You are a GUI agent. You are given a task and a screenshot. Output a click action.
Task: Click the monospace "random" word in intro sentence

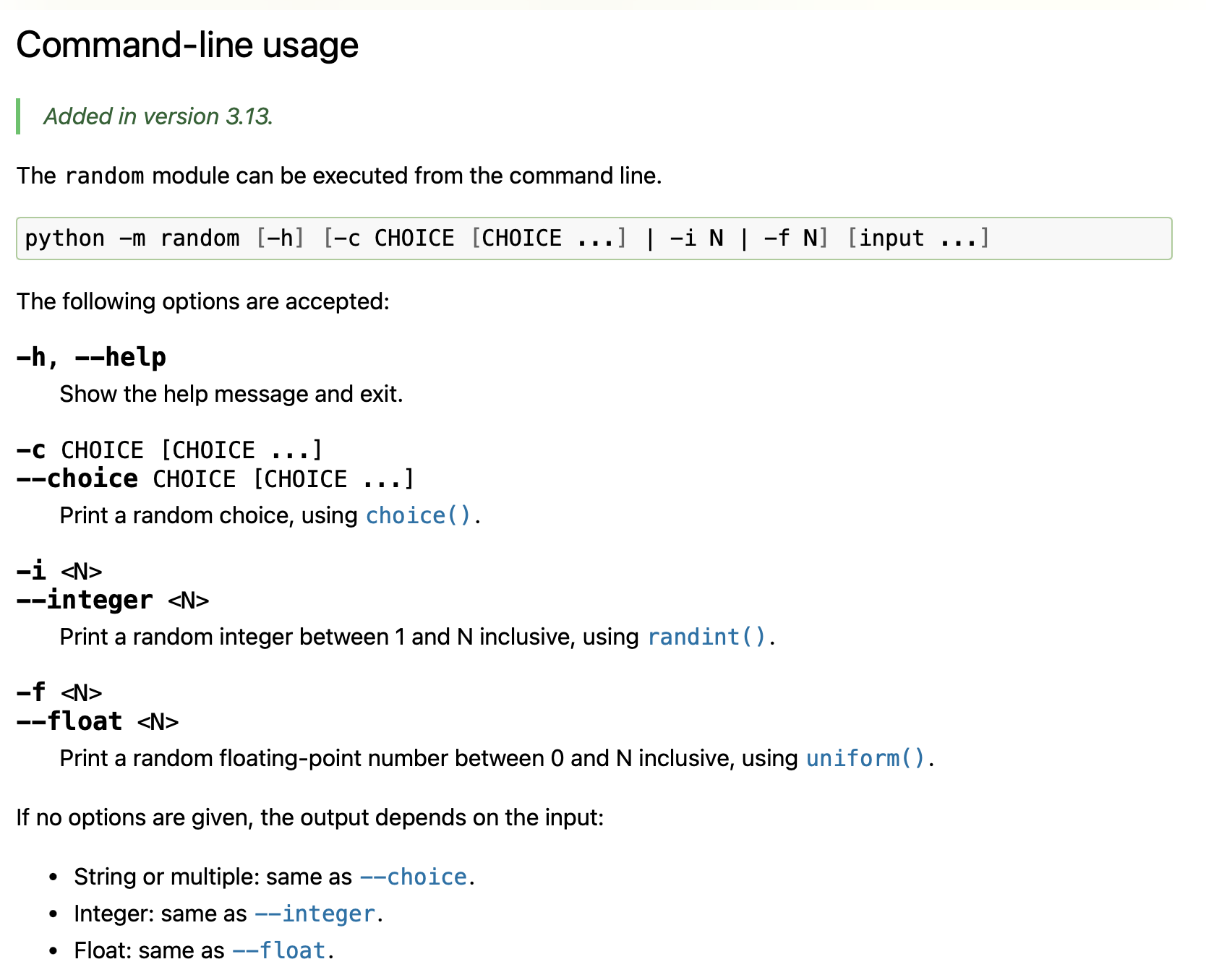[x=104, y=176]
